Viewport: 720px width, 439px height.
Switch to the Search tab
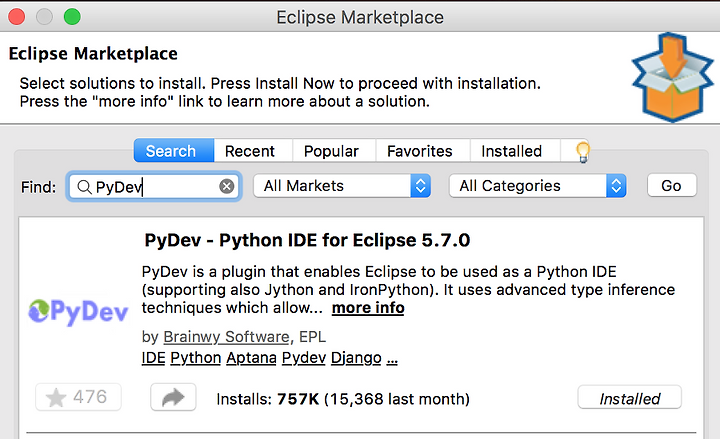point(174,151)
